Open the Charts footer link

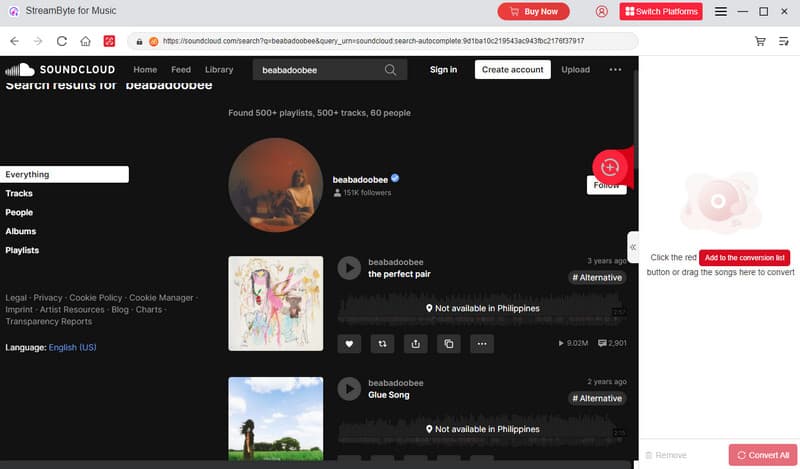148,309
